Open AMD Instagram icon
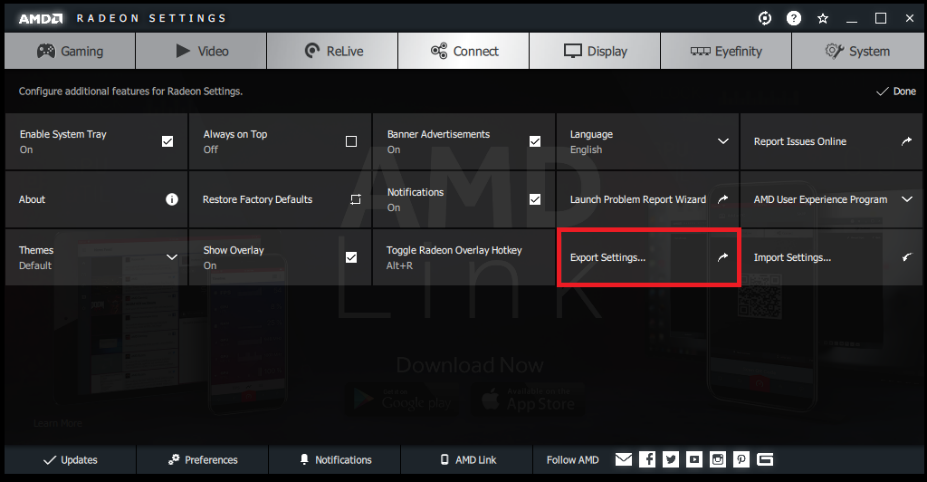Viewport: 927px width, 482px height. pyautogui.click(x=718, y=460)
